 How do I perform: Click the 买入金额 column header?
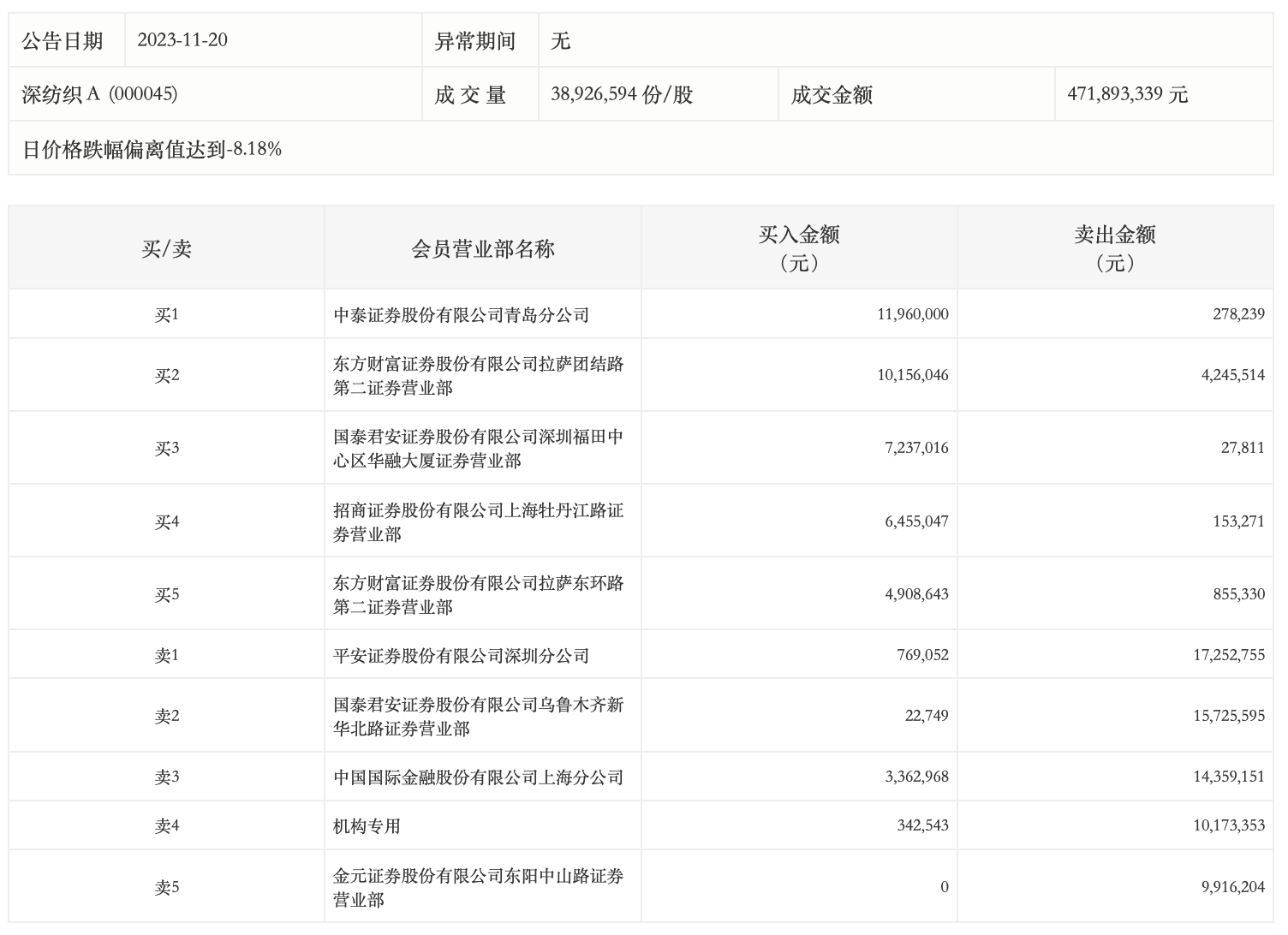click(798, 247)
